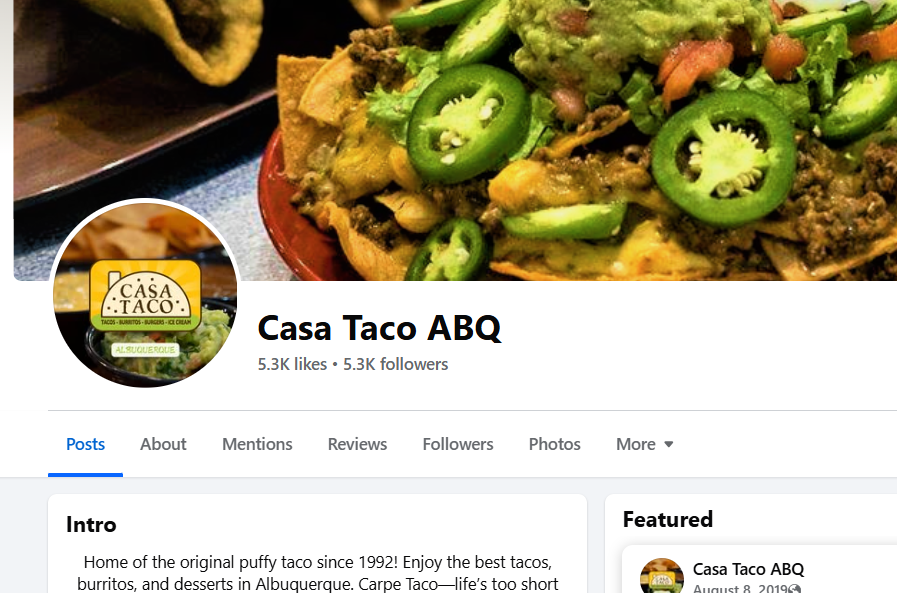This screenshot has height=593, width=897.
Task: Open the August 8, 2019 post timestamp
Action: pyautogui.click(x=739, y=589)
